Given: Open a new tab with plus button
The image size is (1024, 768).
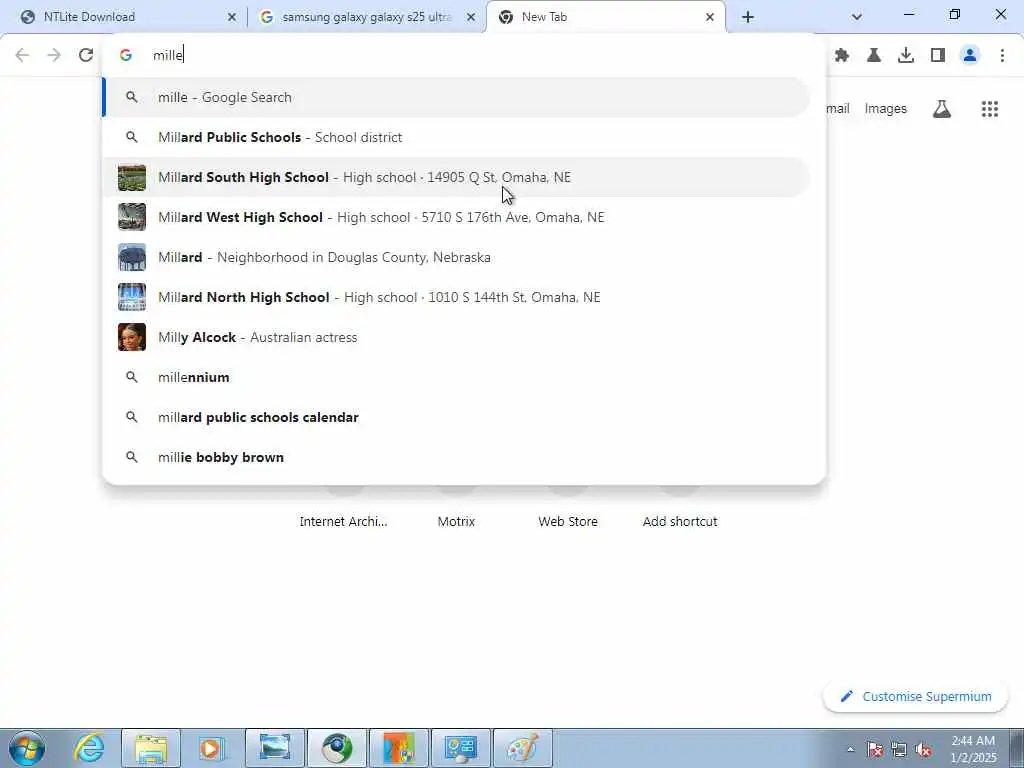Looking at the screenshot, I should pos(748,17).
